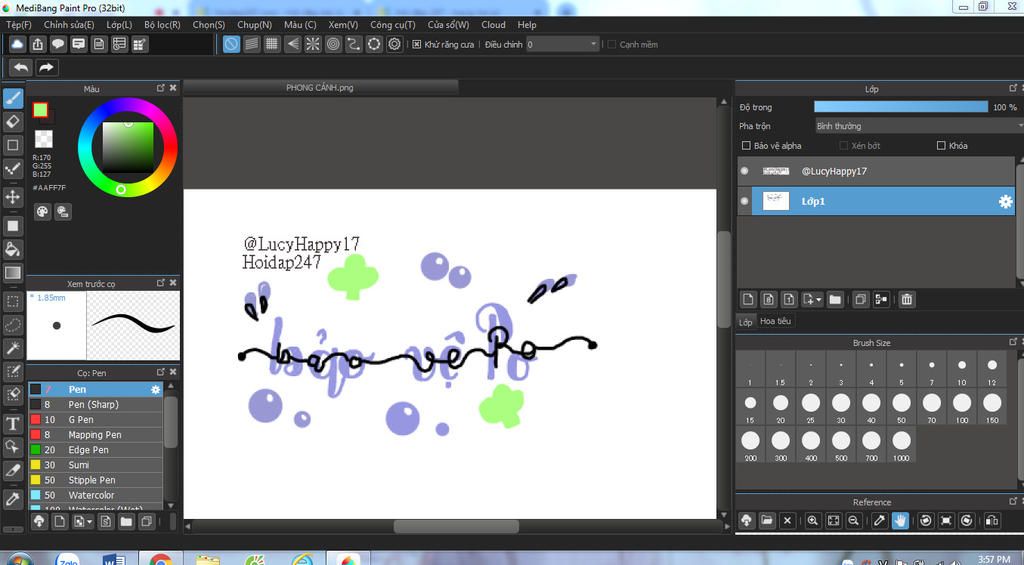Choose brush size 70
Image resolution: width=1024 pixels, height=565 pixels.
(932, 408)
